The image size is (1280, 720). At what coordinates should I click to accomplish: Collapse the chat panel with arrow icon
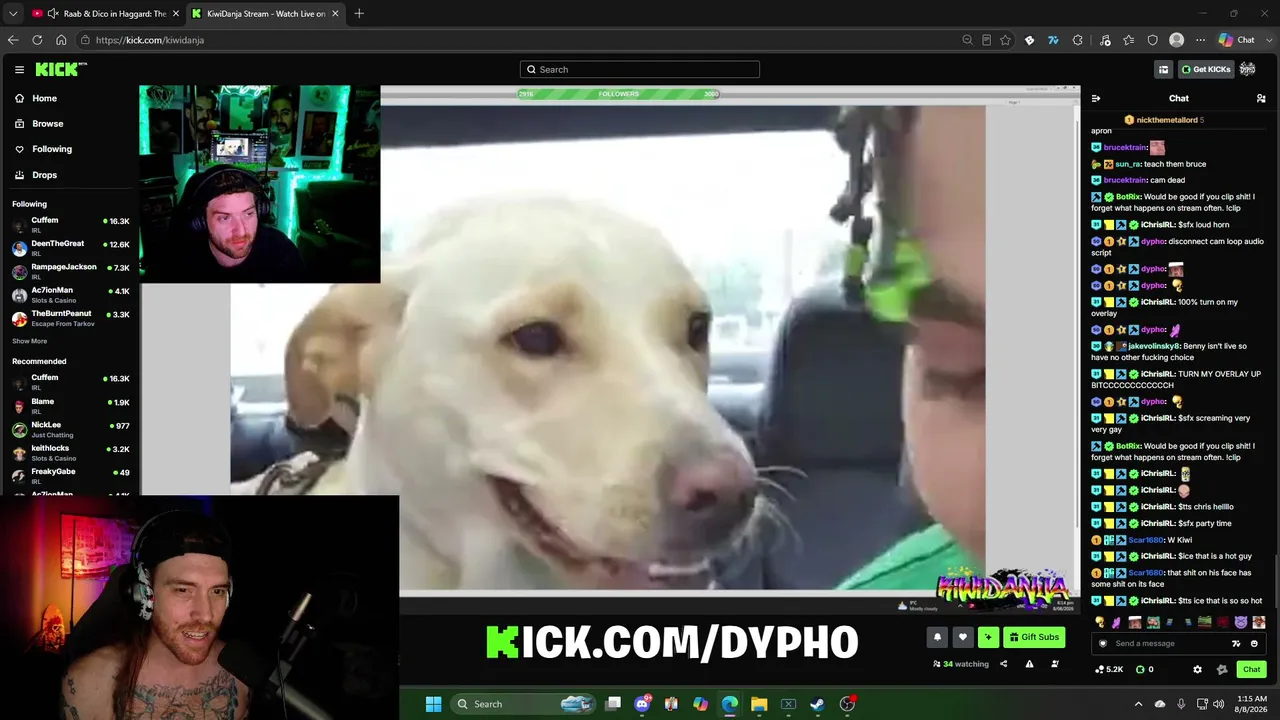pos(1096,98)
